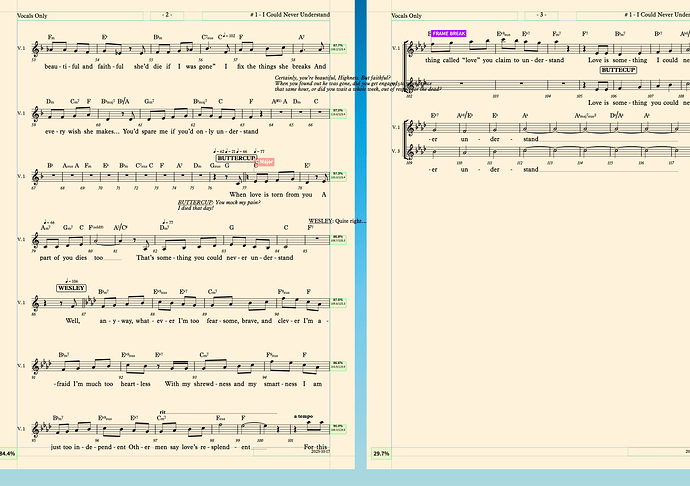Click the boxed BUTTERCUP label on page 2
The image size is (690, 486).
click(x=236, y=158)
